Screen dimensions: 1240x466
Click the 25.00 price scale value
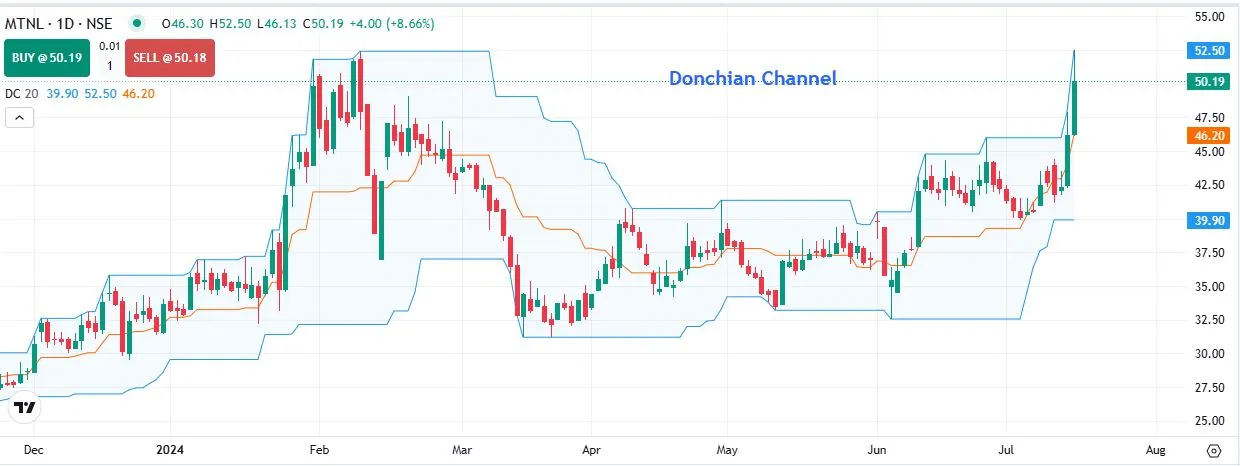coord(1210,421)
